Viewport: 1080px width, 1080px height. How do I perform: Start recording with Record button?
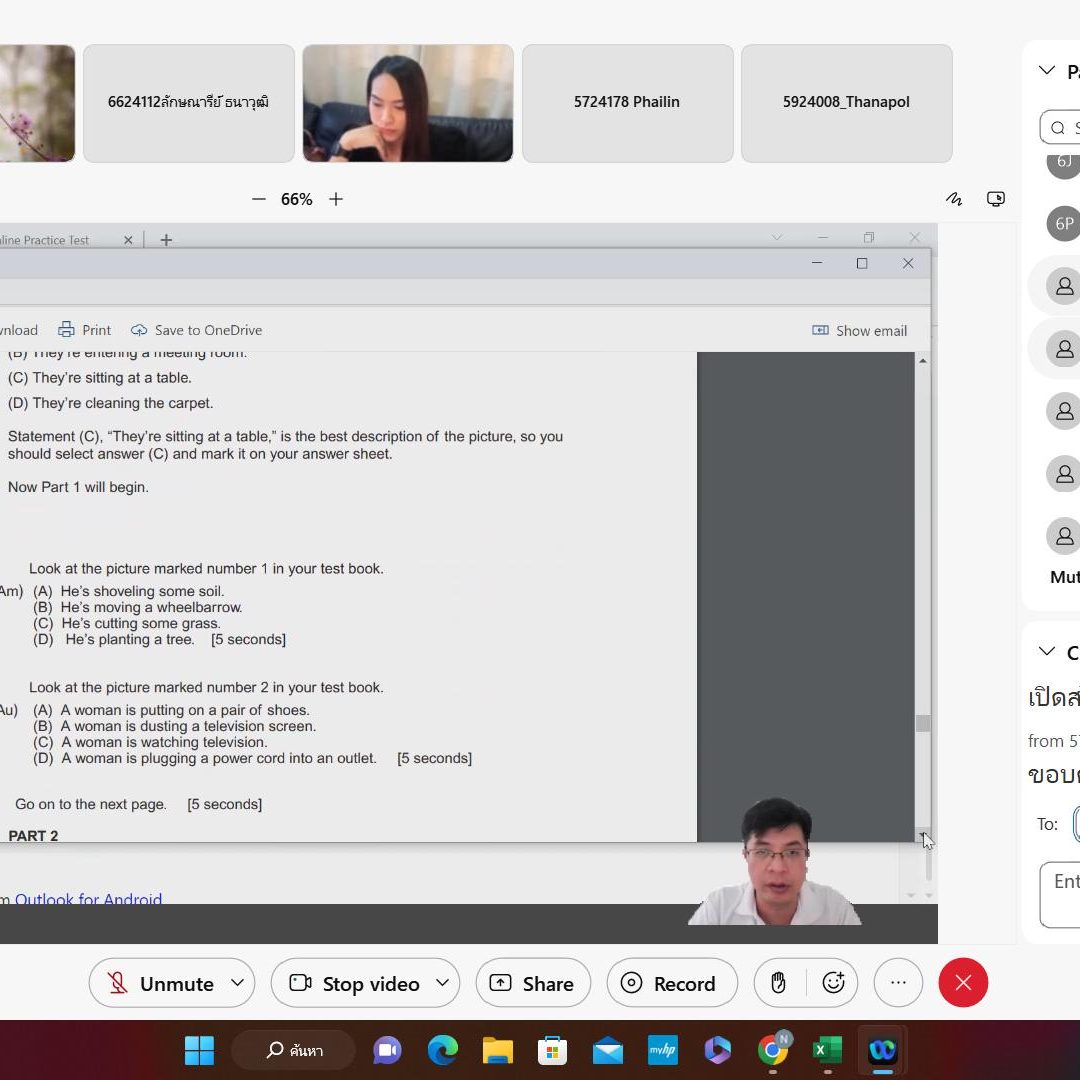click(672, 983)
